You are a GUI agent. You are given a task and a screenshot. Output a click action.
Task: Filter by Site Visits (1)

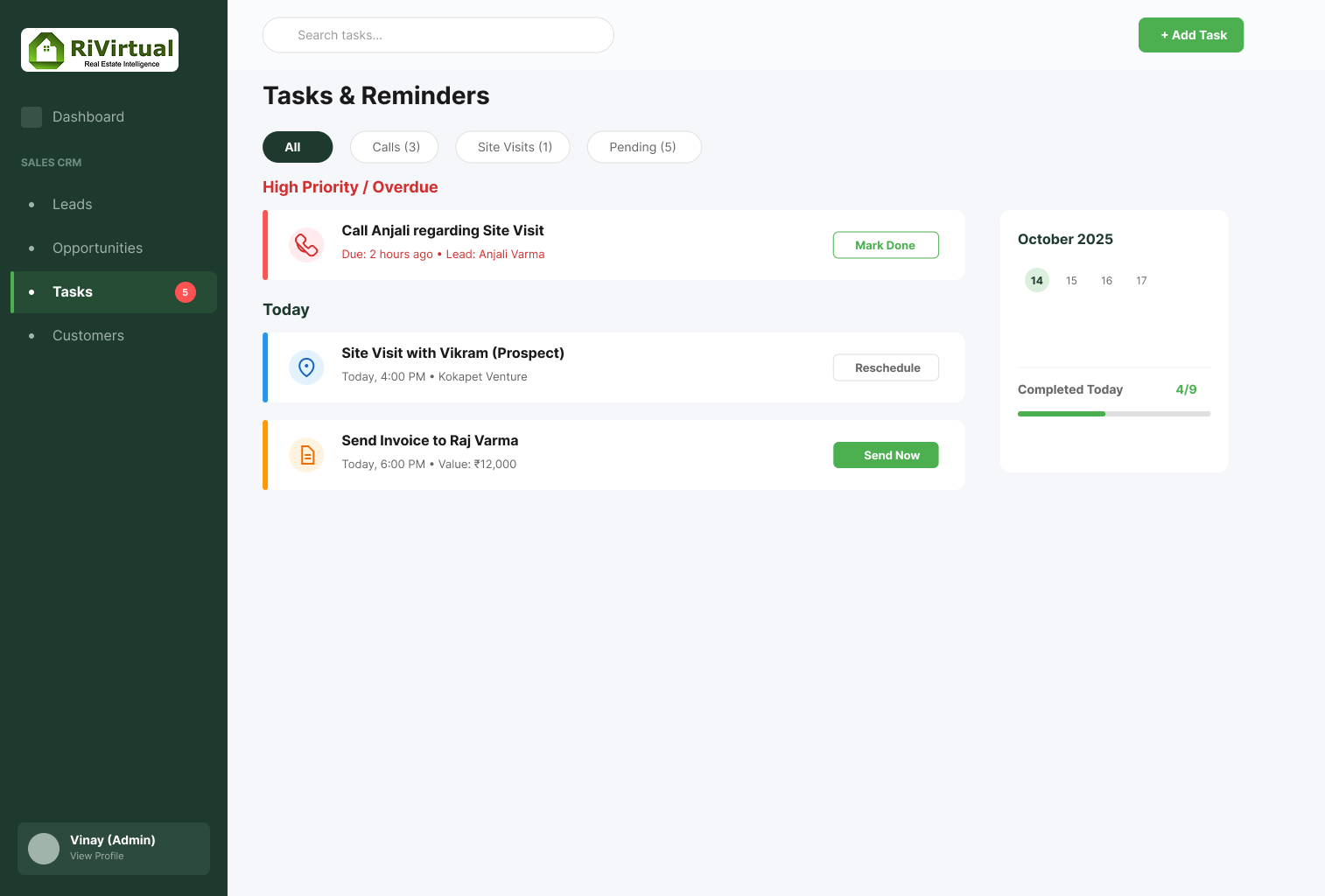coord(513,147)
